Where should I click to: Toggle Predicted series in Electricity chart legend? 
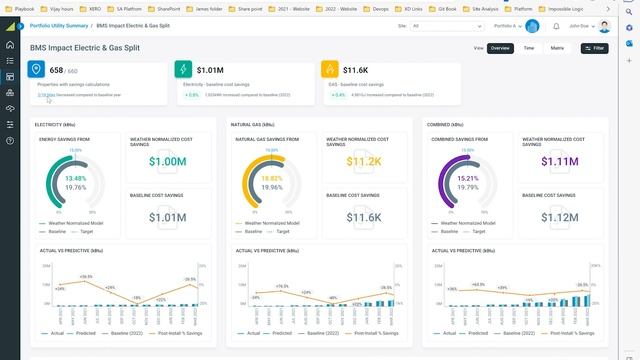point(81,333)
